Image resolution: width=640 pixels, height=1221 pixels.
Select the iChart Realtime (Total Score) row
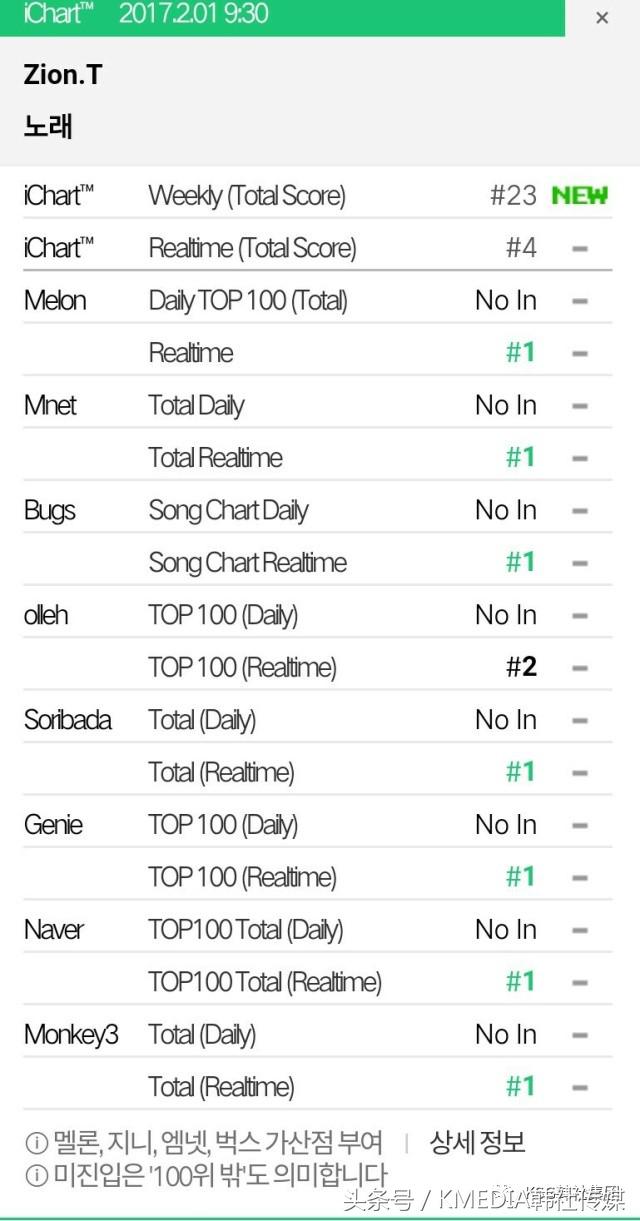[252, 248]
